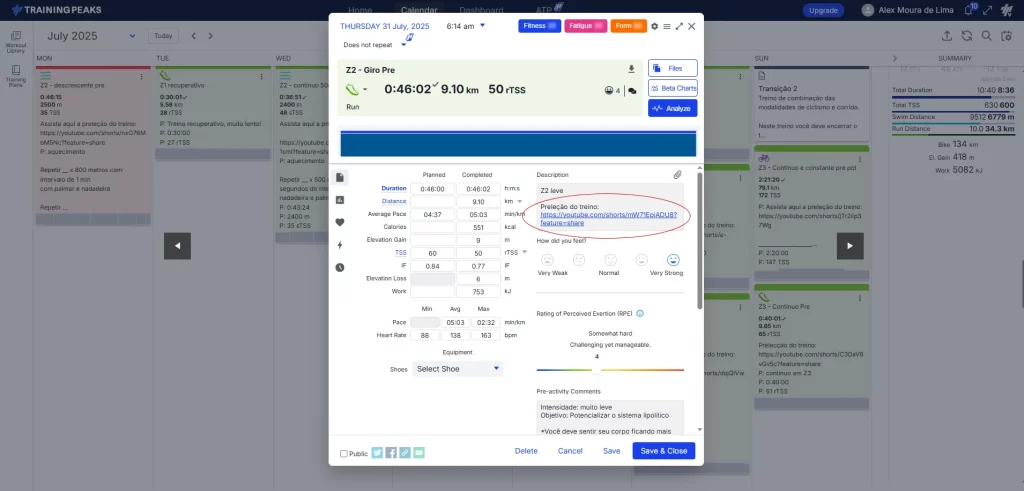Enable the Public checkbox
The width and height of the screenshot is (1024, 491).
345,453
